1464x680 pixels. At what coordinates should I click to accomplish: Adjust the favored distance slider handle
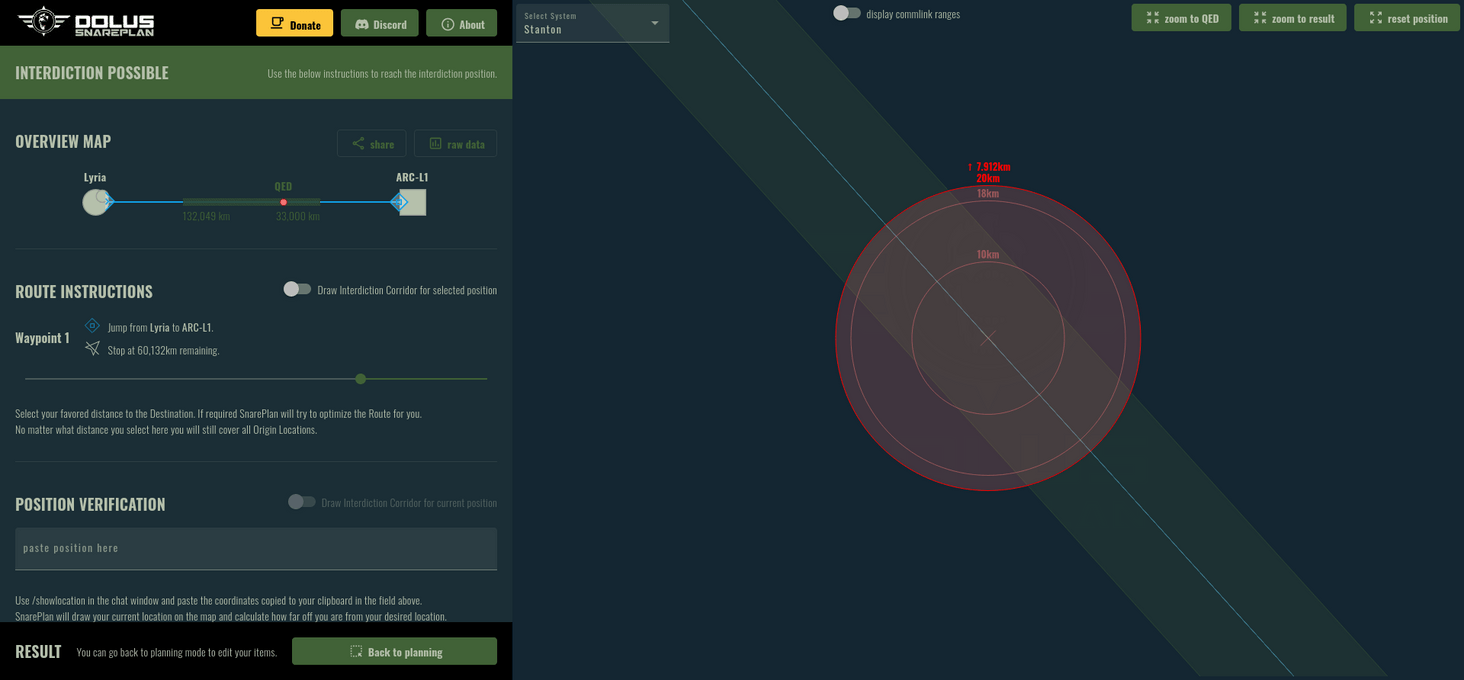(x=360, y=379)
